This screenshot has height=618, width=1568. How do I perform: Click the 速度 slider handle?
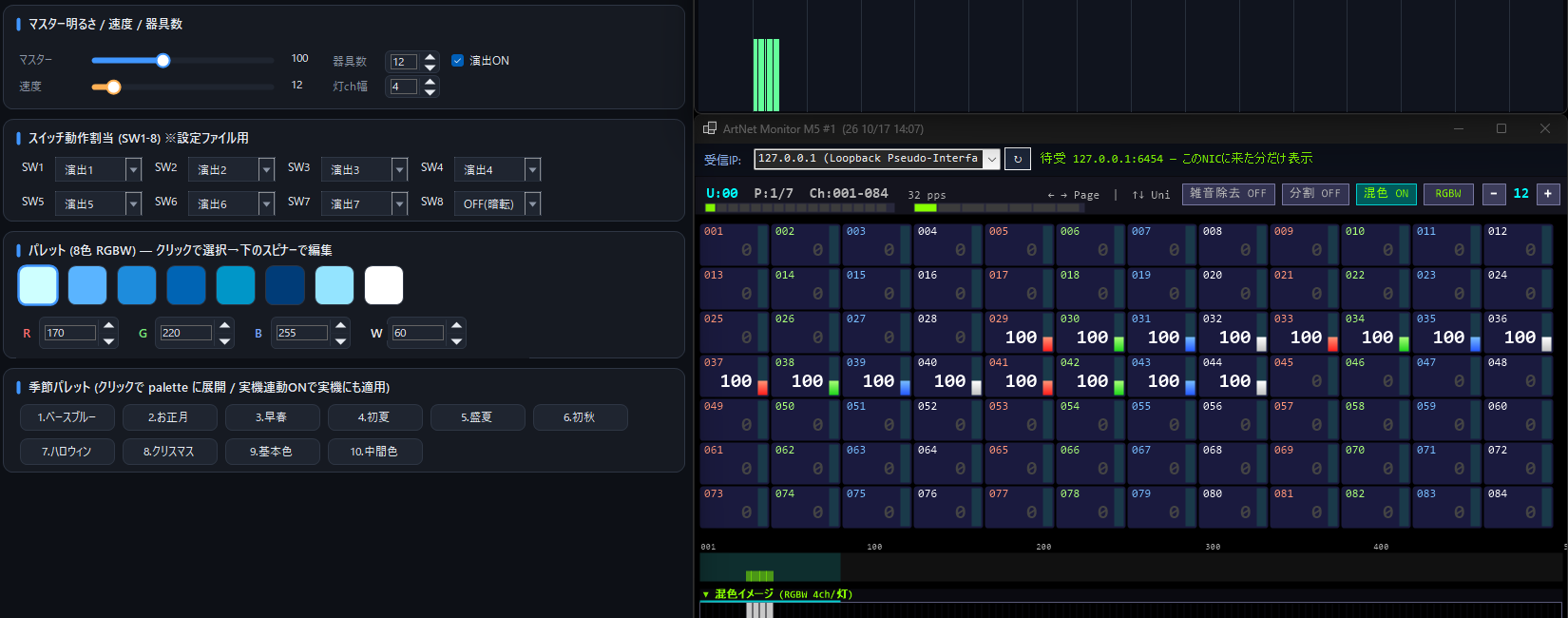[113, 87]
